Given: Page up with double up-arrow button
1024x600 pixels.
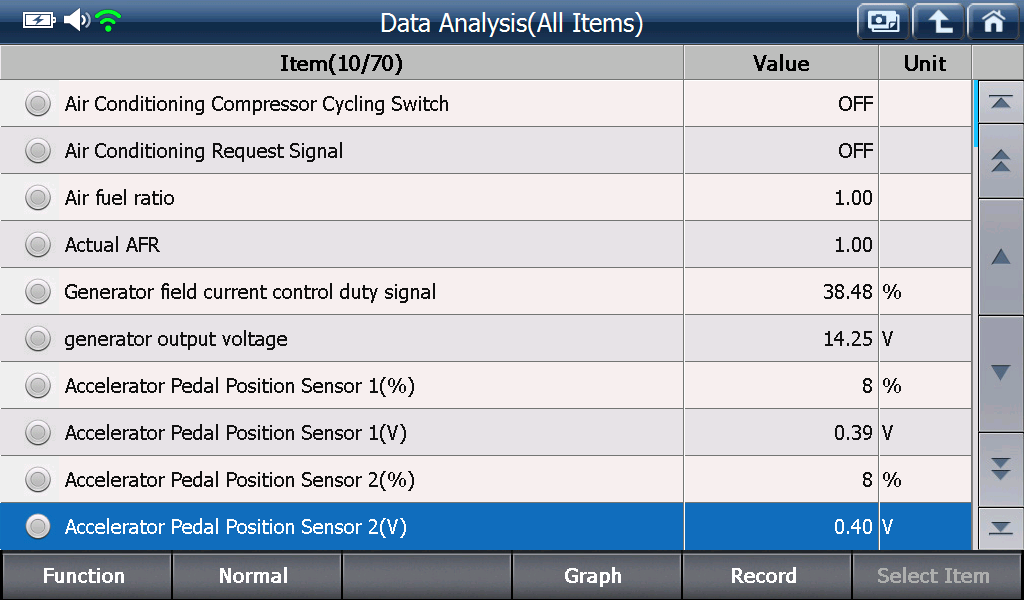Looking at the screenshot, I should tap(1000, 161).
